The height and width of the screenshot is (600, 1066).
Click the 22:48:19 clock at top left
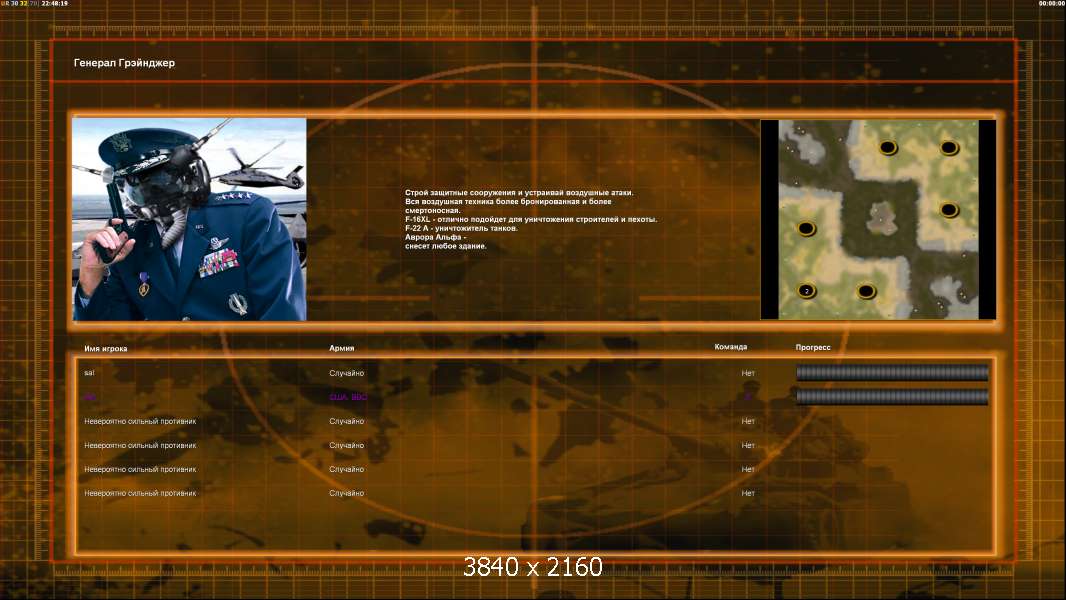tap(54, 3)
